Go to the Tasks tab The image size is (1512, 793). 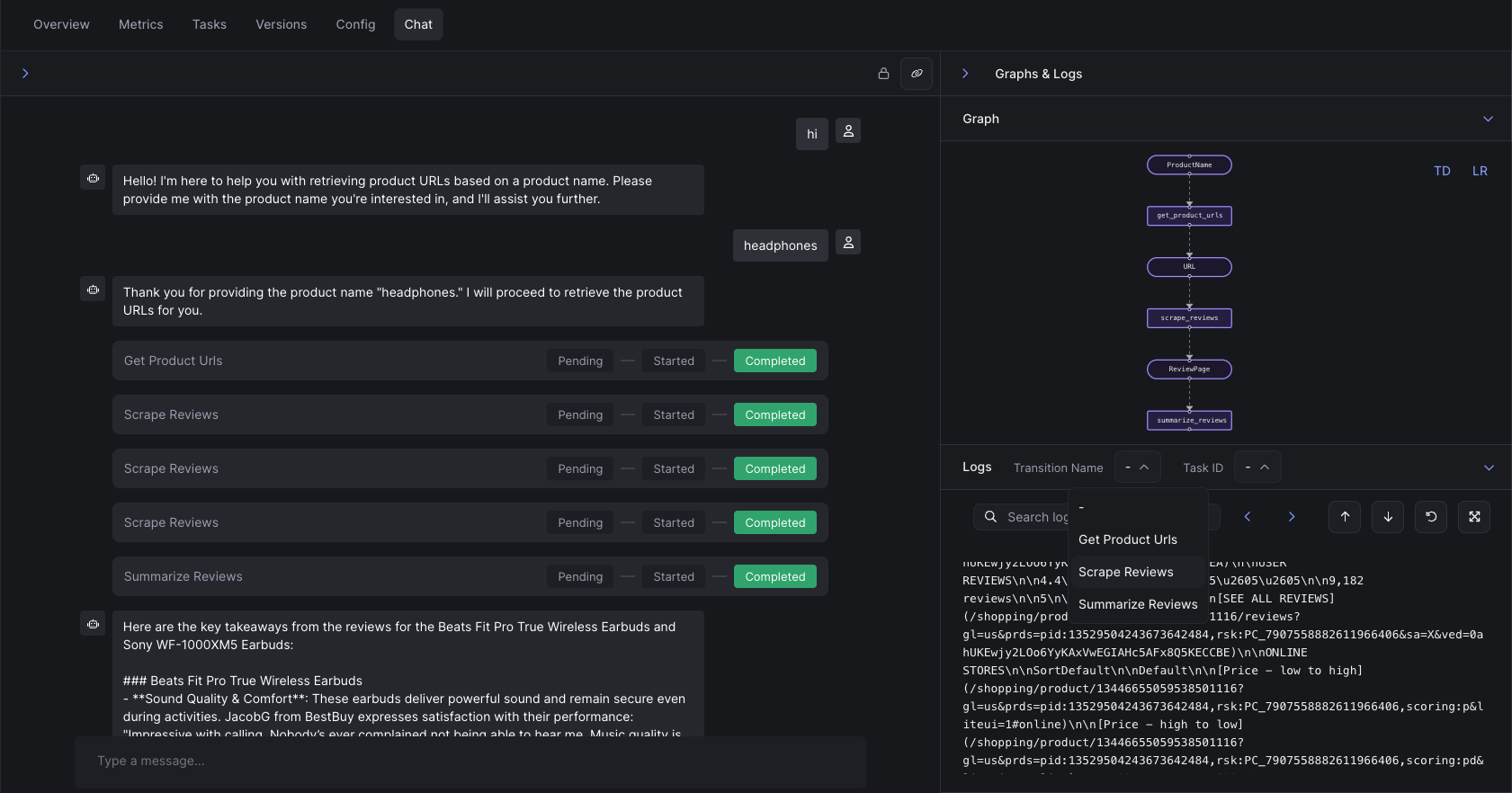(210, 24)
